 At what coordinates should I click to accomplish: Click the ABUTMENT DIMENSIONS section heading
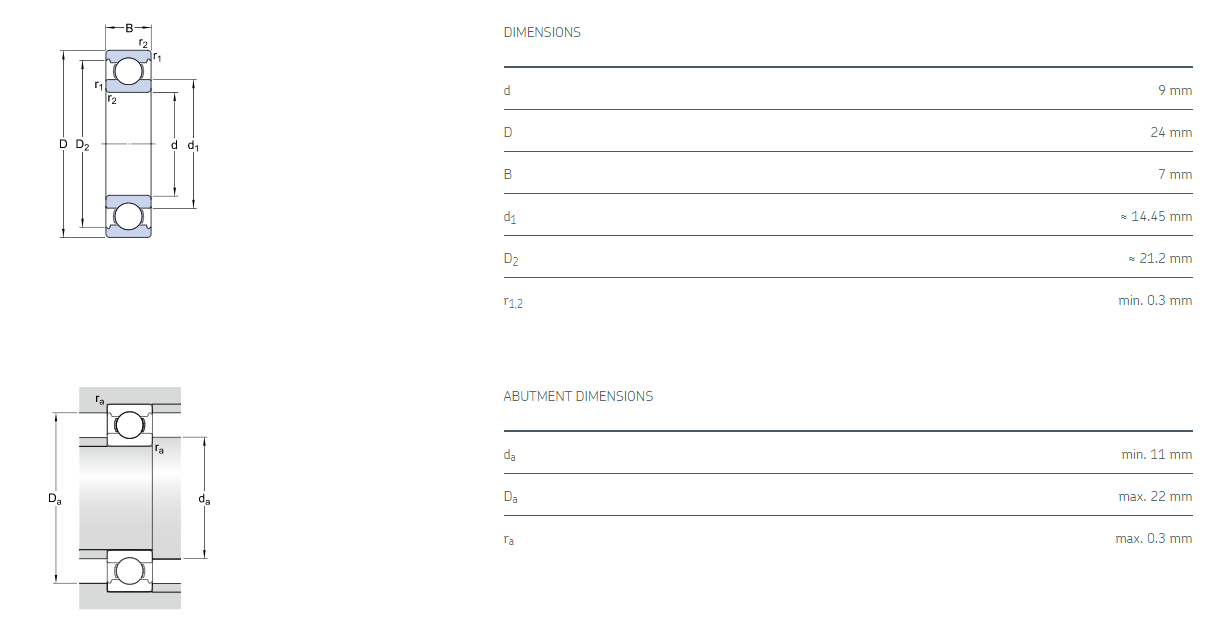point(578,396)
